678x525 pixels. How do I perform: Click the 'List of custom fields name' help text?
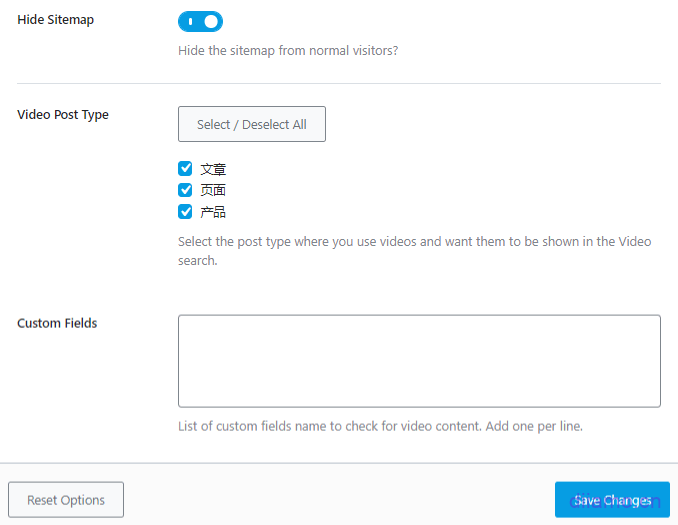(x=380, y=426)
